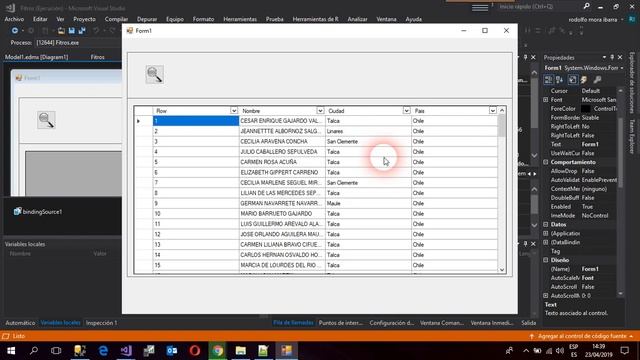Open the Archivo menu
Image resolution: width=640 pixels, height=360 pixels.
[14, 19]
